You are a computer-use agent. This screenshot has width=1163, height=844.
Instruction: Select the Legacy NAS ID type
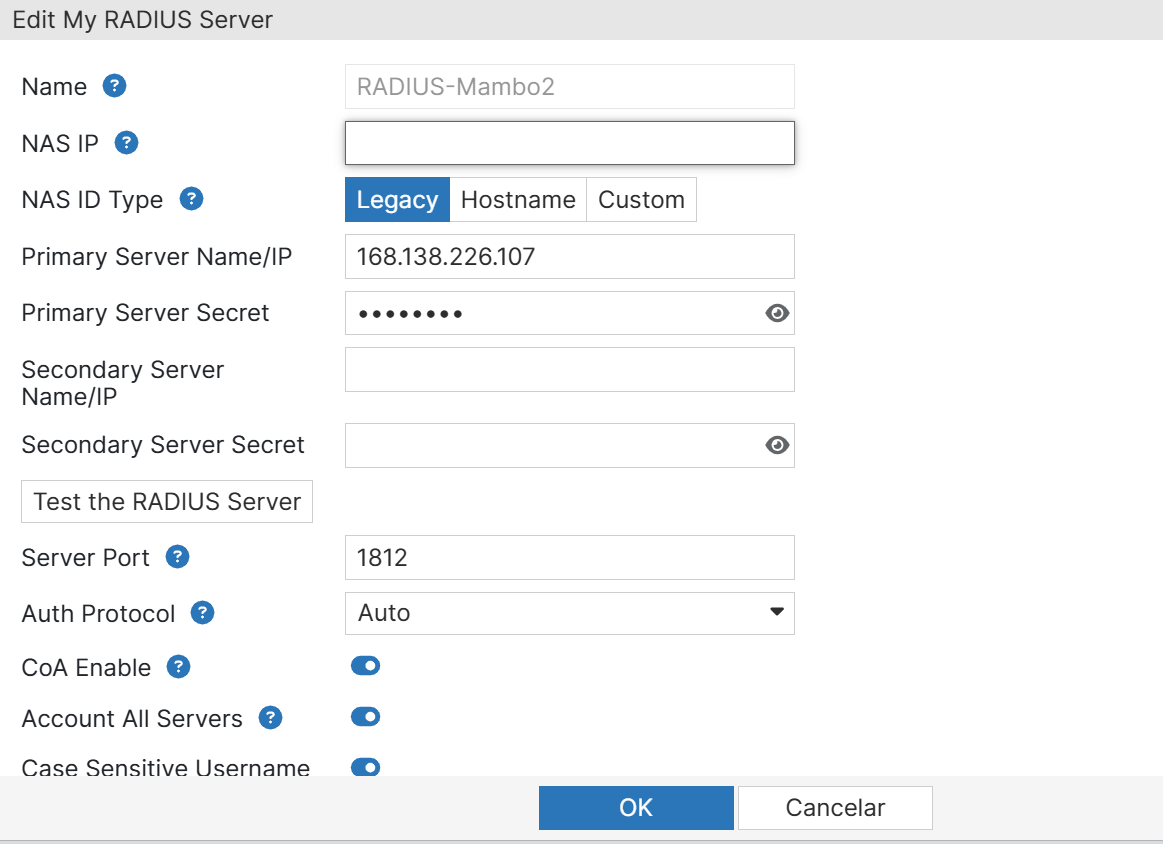pos(397,200)
